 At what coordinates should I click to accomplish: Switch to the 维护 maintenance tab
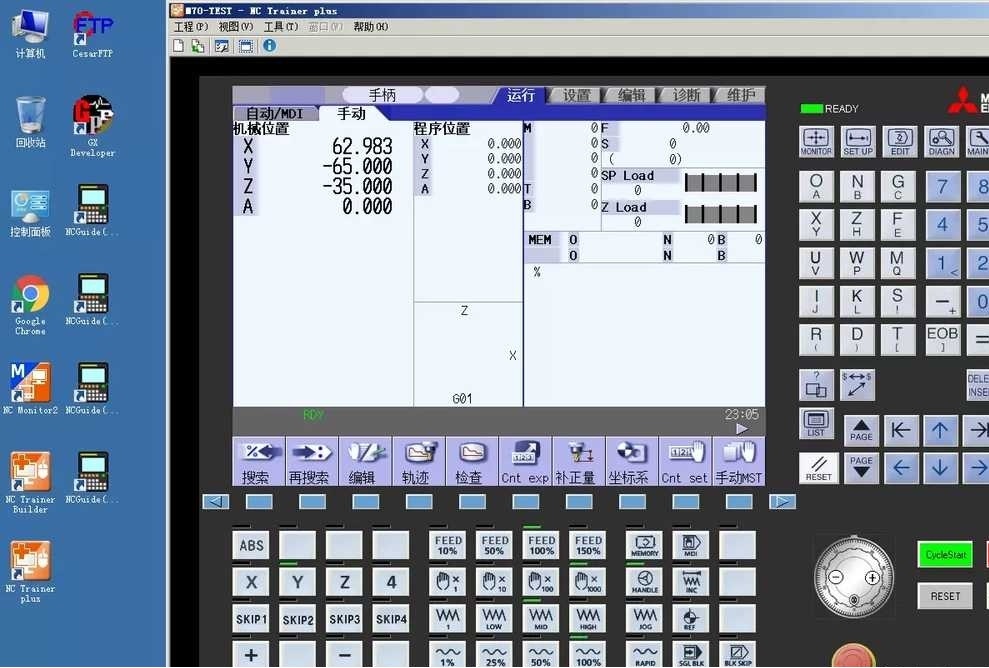point(740,95)
